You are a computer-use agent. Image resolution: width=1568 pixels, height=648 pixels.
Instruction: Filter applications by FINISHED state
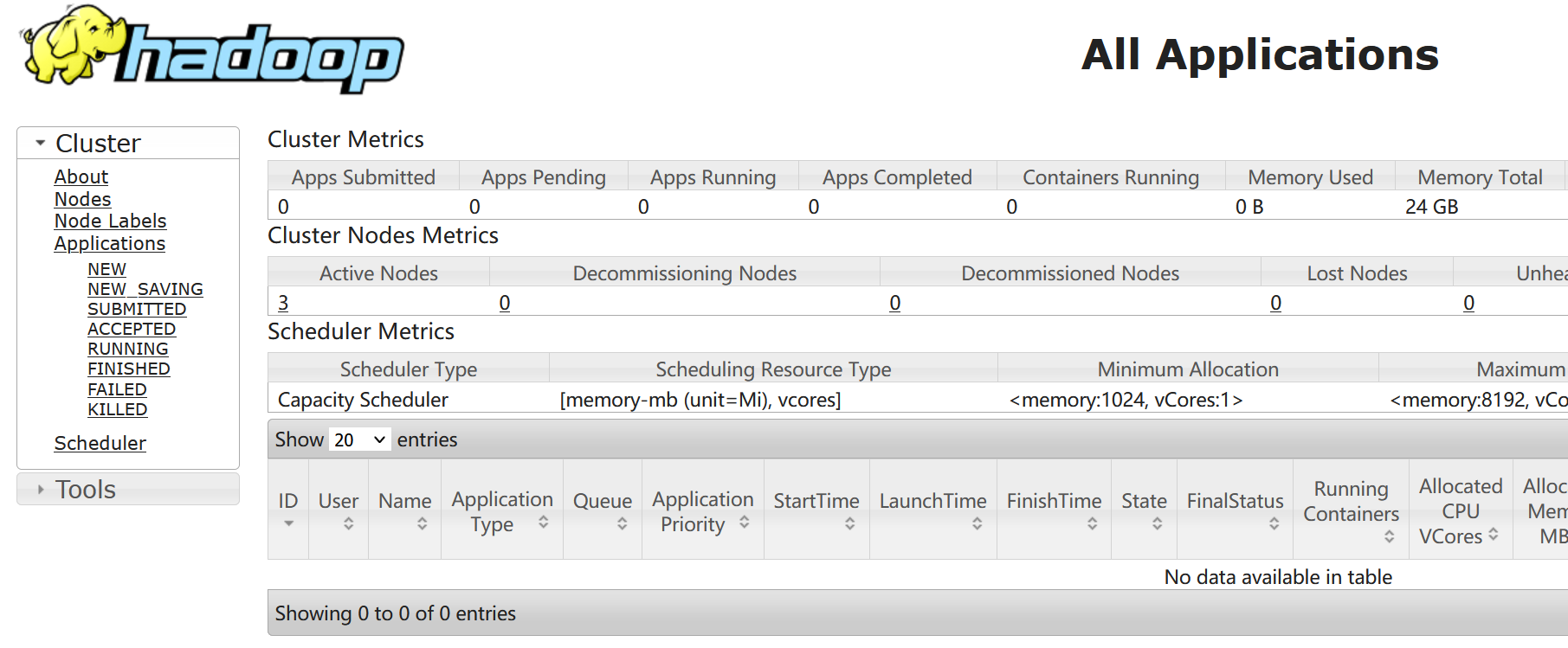tap(129, 369)
